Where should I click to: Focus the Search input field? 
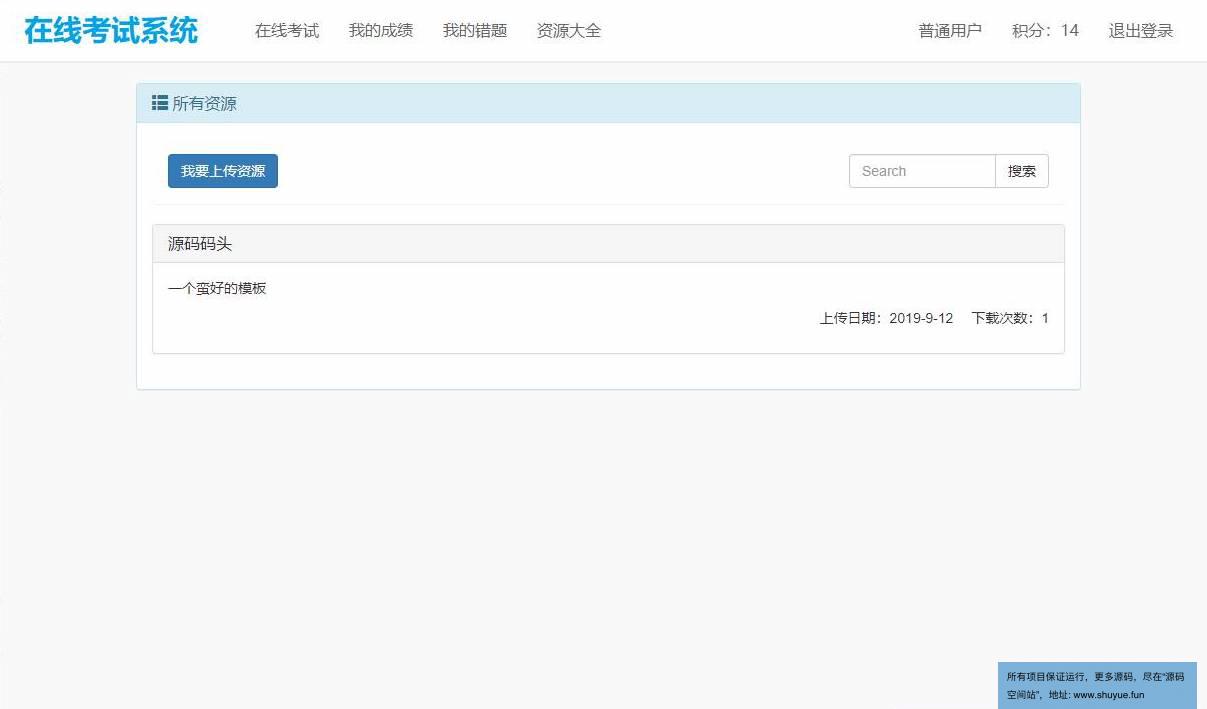pos(922,171)
